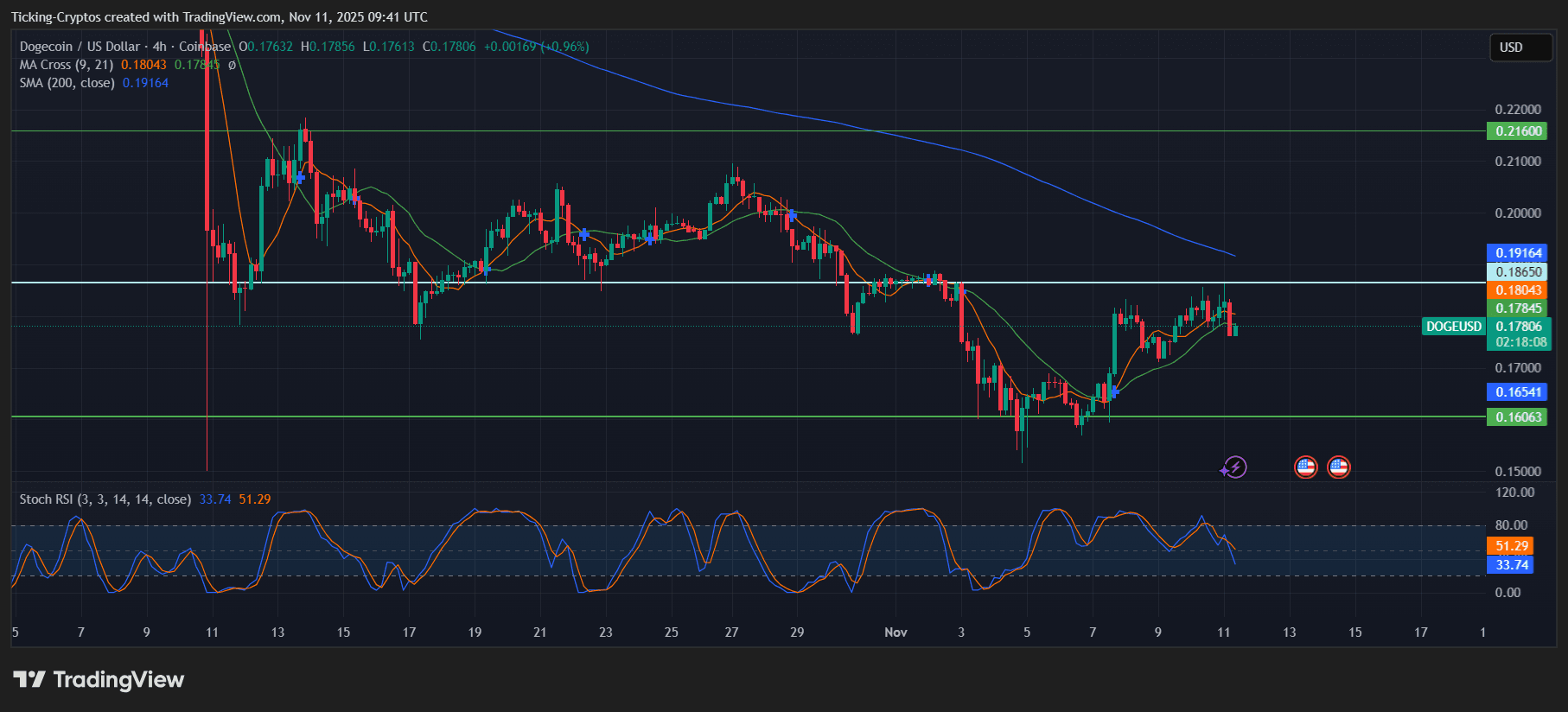Select the MA cross marker near Oct 13

[x=299, y=177]
